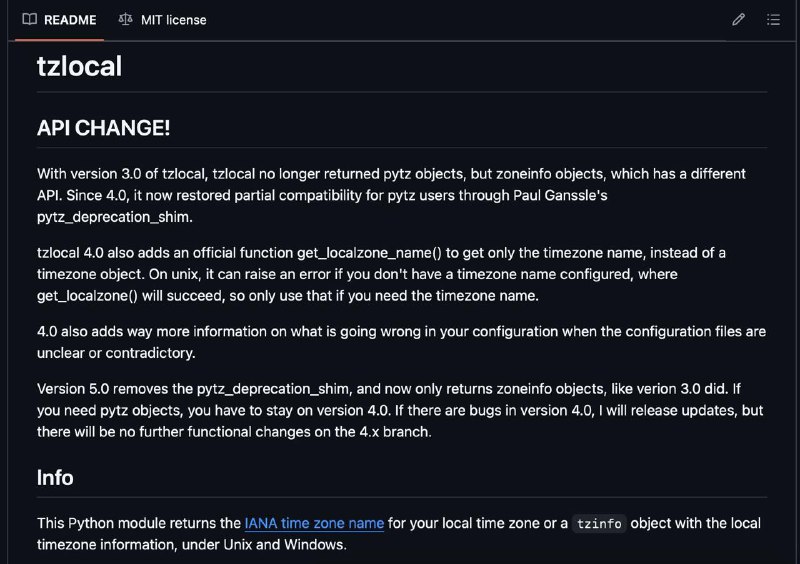Open the outline table of contents icon
The image size is (800, 564).
[x=773, y=19]
